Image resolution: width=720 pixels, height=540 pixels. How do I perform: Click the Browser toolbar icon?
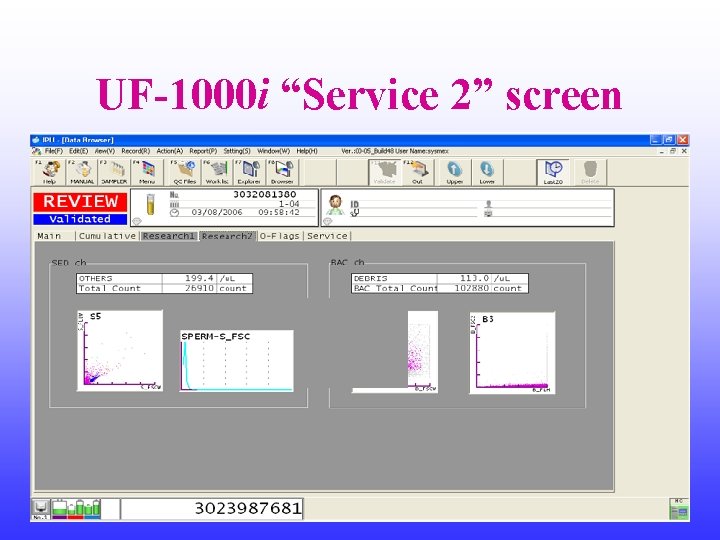281,172
